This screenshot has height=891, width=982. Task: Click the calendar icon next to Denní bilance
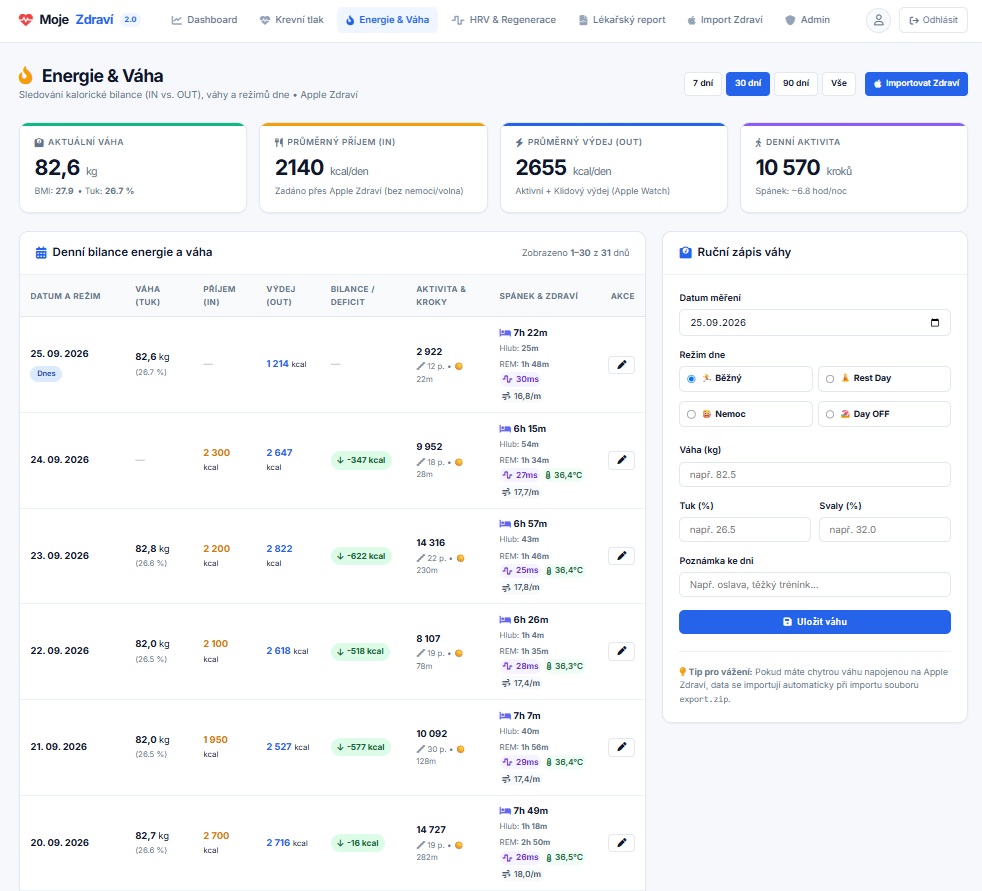(41, 252)
